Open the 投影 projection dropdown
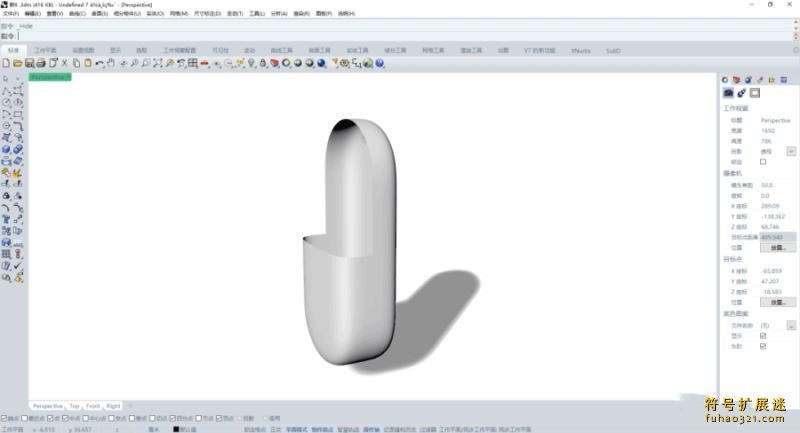Image resolution: width=800 pixels, height=433 pixels. click(x=791, y=151)
